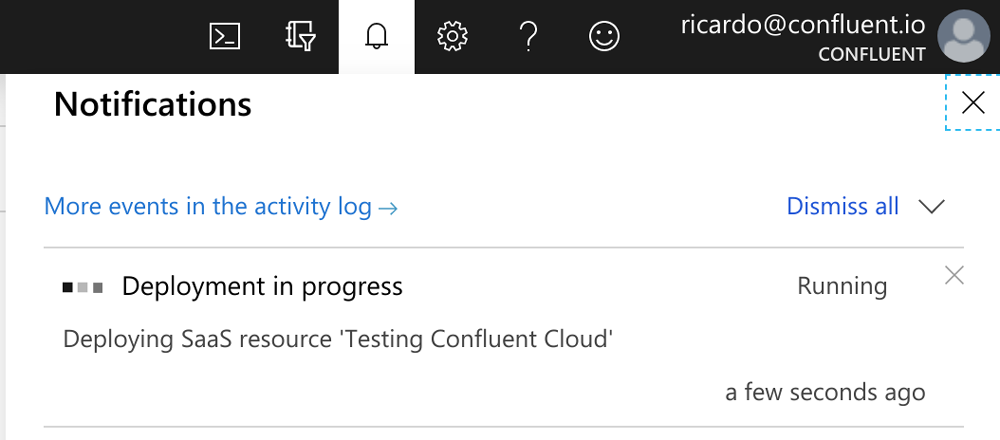The image size is (1000, 440).
Task: Click the user avatar picture
Action: (963, 36)
